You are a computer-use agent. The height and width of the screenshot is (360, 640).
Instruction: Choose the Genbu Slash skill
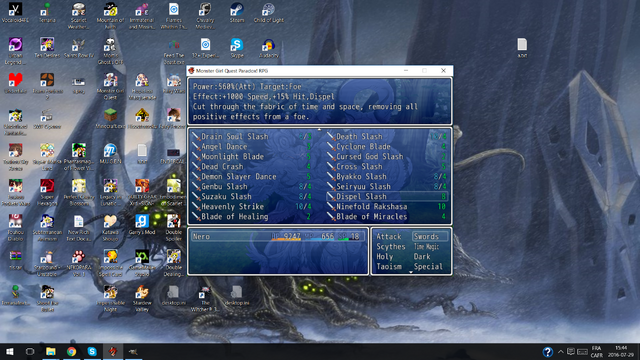(x=252, y=187)
